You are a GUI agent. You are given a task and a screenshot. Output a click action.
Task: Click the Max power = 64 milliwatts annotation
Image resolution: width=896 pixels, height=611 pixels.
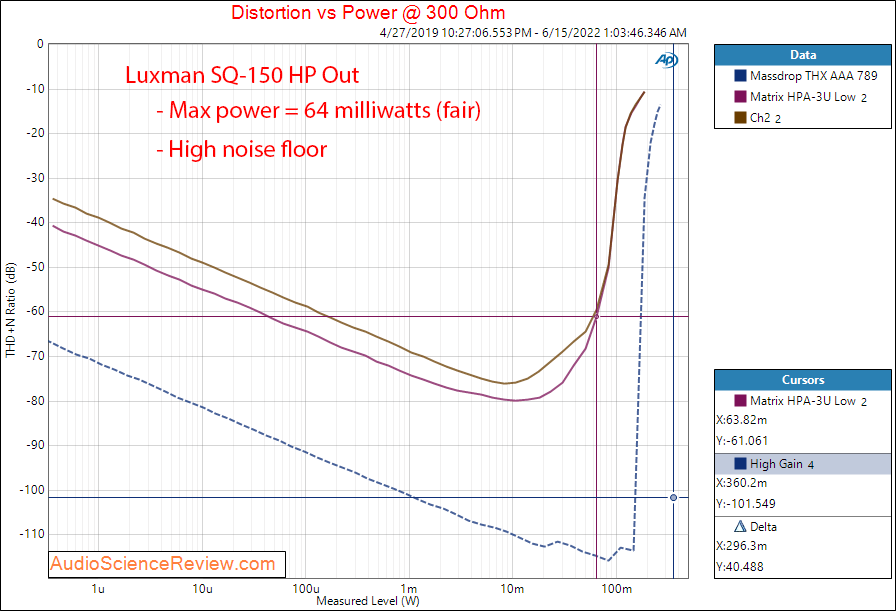319,110
